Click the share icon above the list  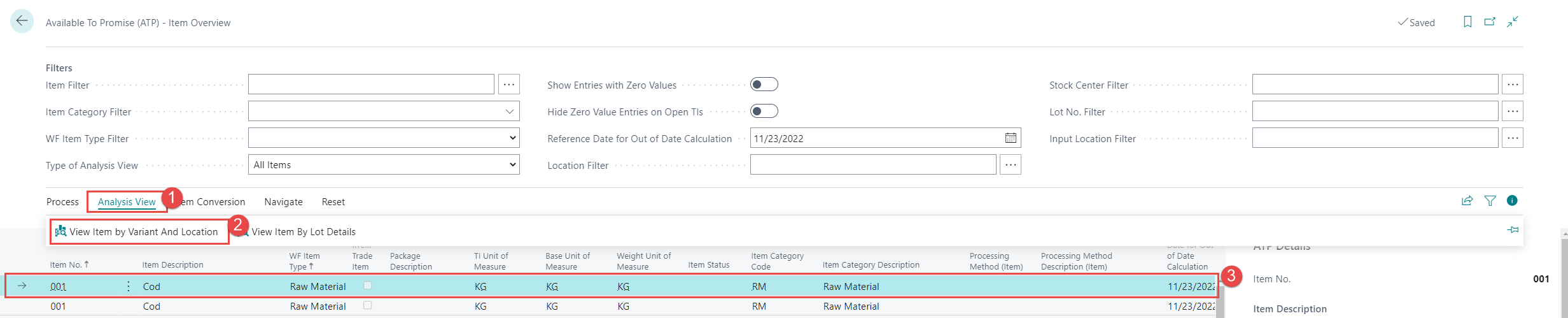coord(1467,201)
